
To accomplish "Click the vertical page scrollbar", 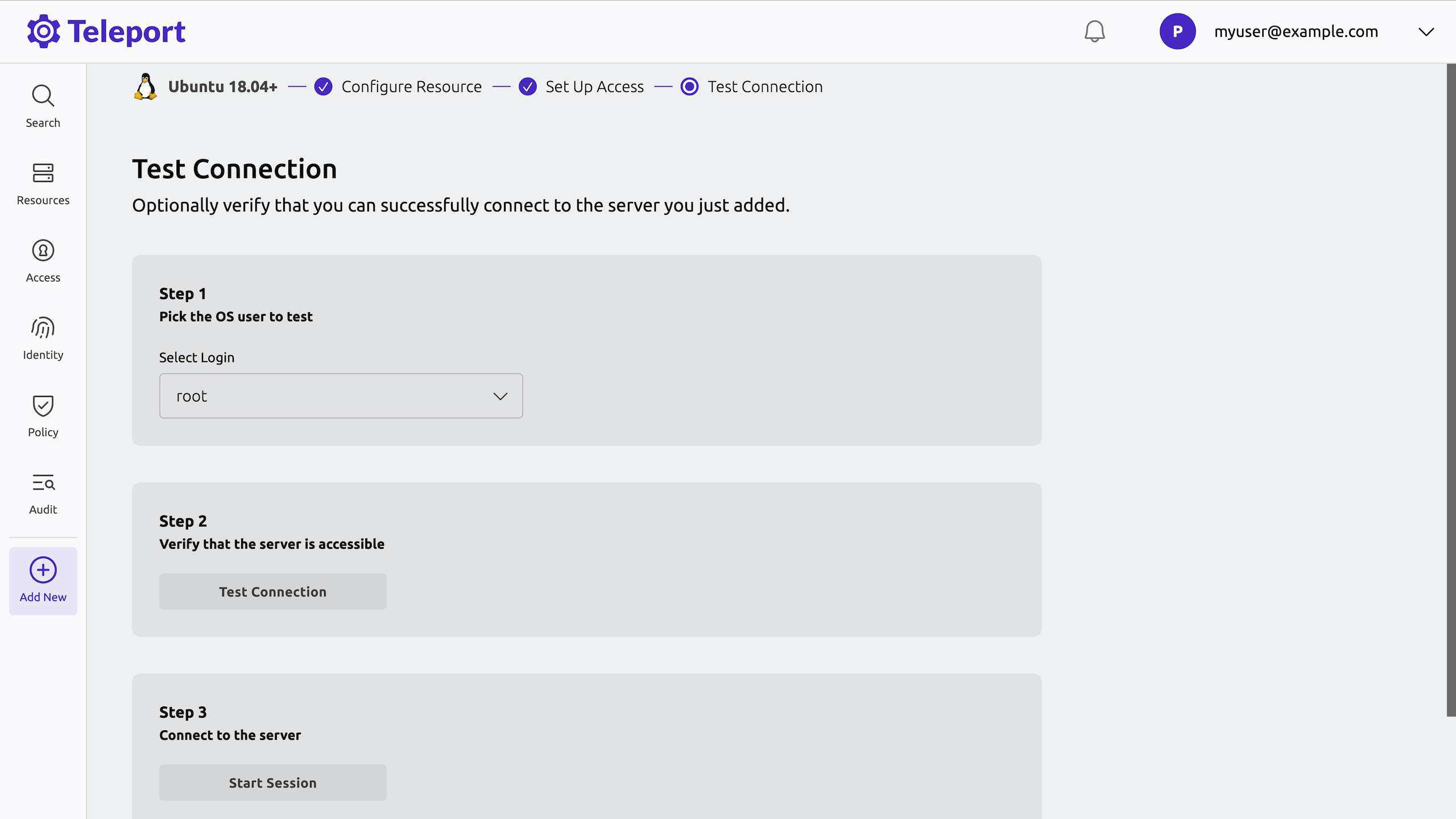I will click(1451, 390).
